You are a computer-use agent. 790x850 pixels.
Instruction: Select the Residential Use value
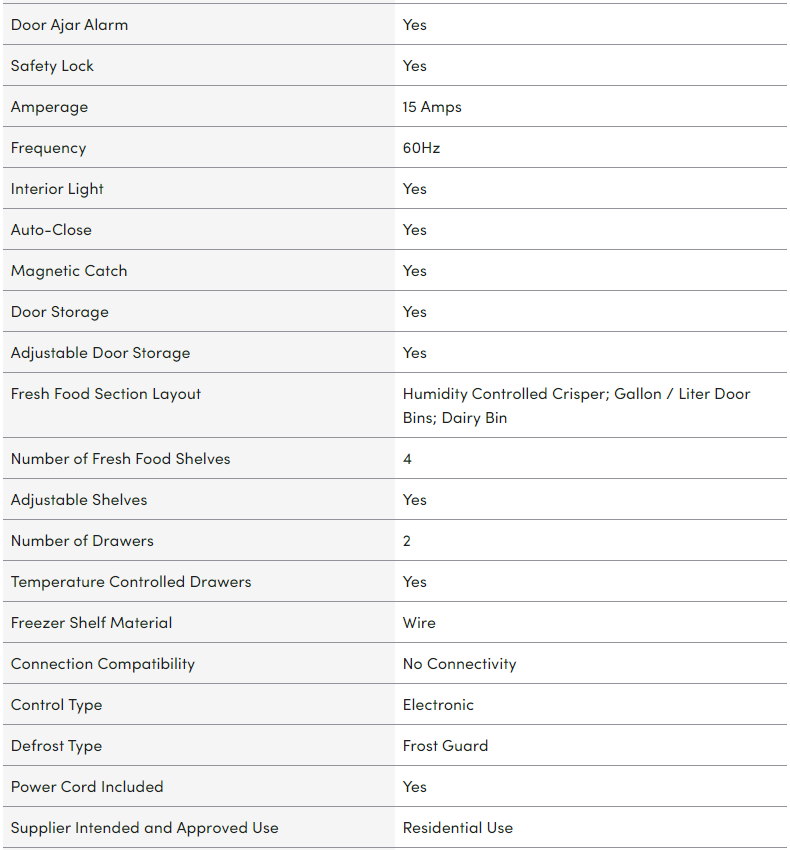click(457, 828)
